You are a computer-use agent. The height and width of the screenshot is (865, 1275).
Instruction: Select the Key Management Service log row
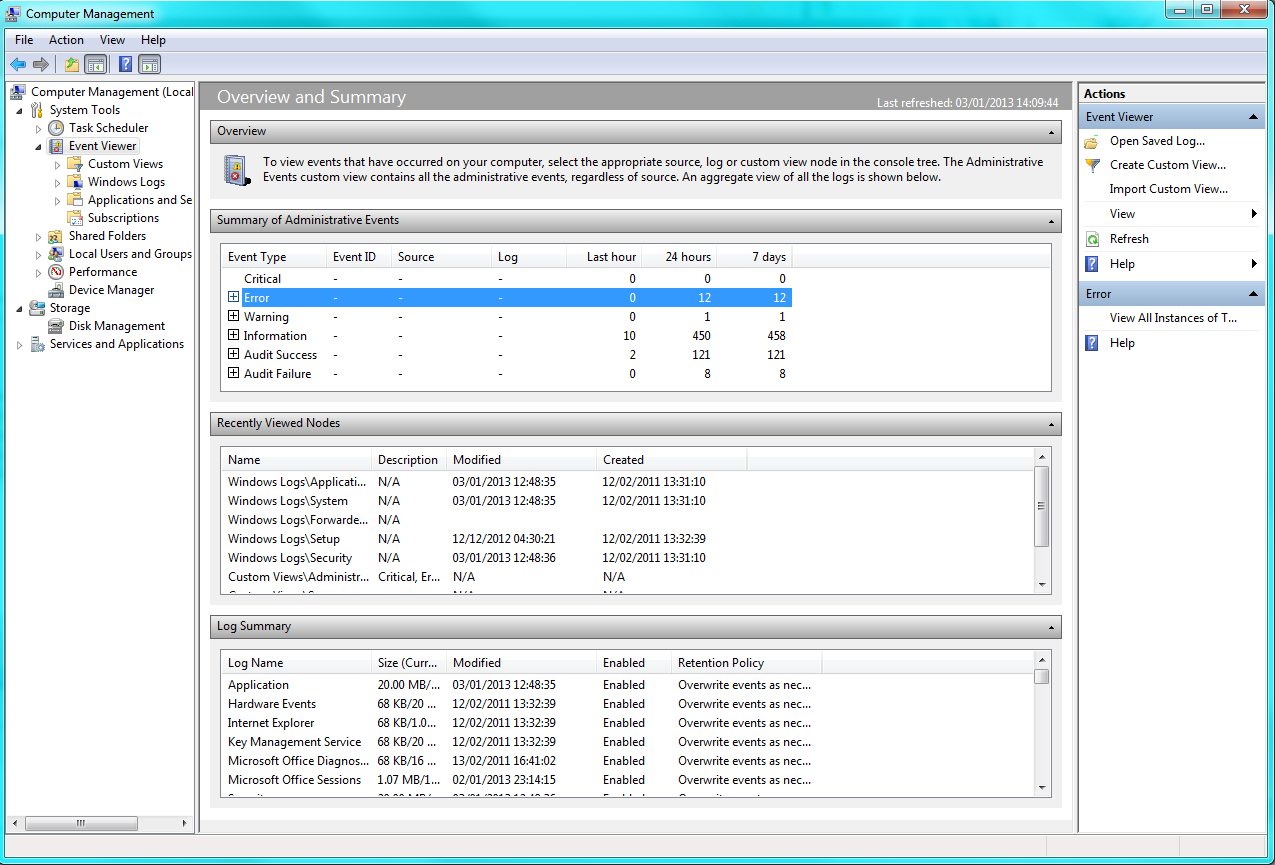628,742
